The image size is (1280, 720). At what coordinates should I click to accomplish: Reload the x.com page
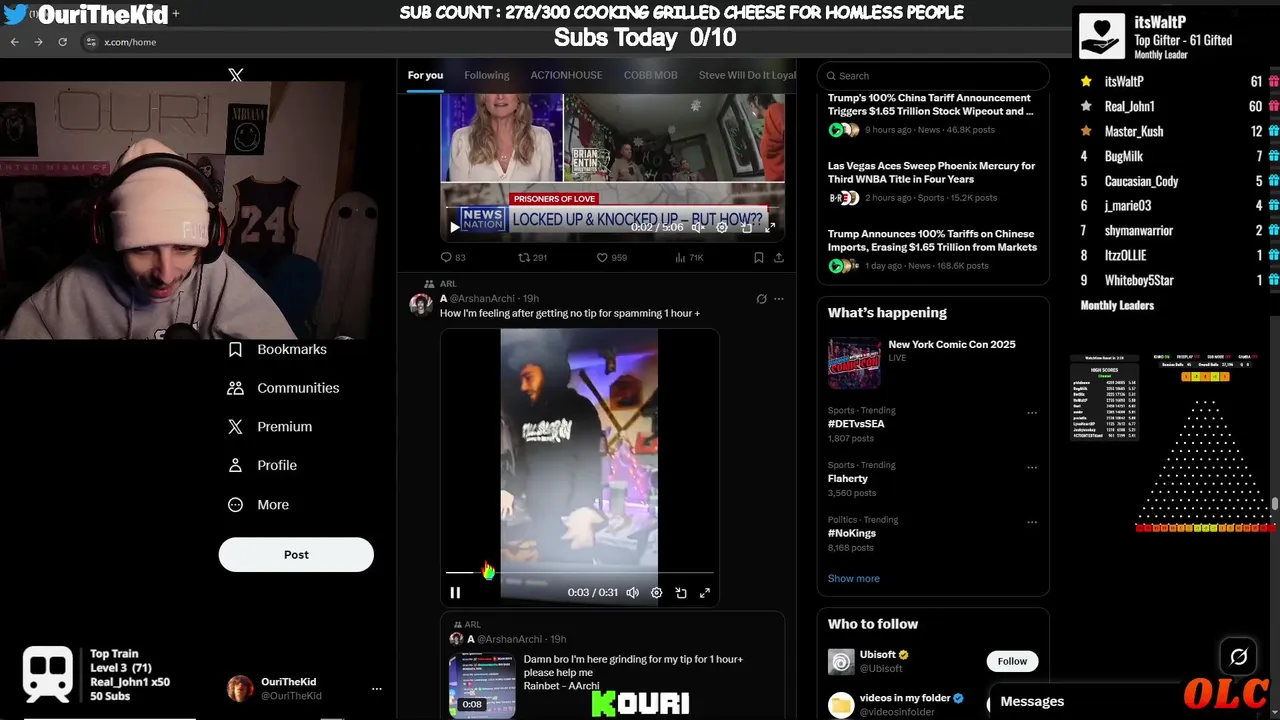tap(62, 42)
